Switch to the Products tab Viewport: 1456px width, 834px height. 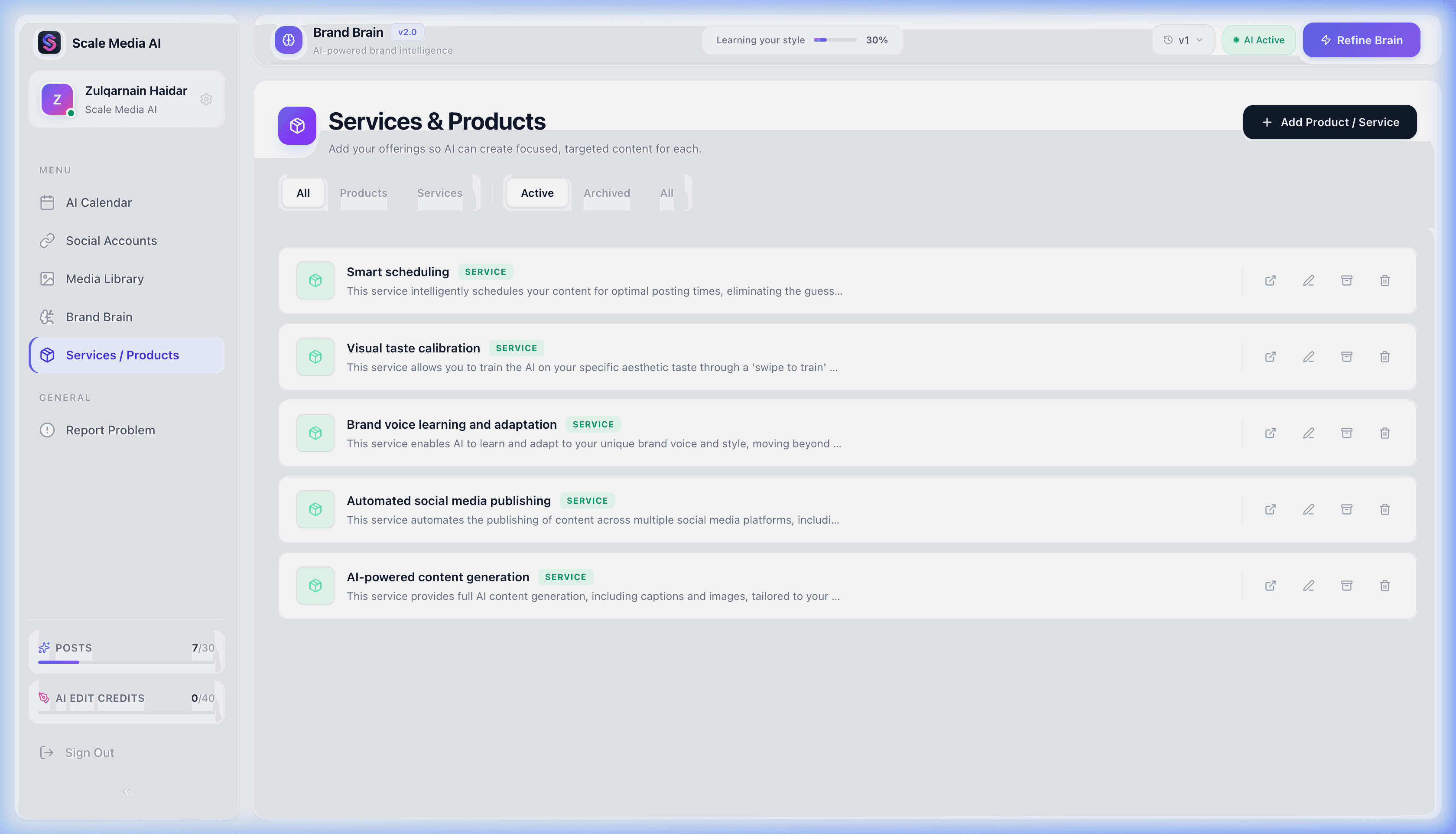[363, 193]
